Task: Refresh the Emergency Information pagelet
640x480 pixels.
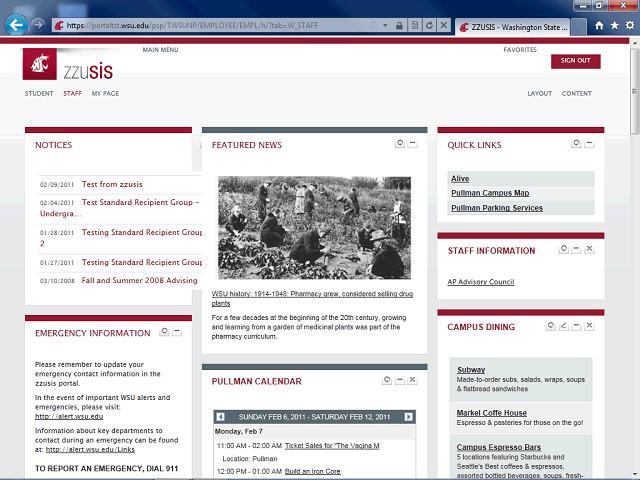Action: coord(164,331)
